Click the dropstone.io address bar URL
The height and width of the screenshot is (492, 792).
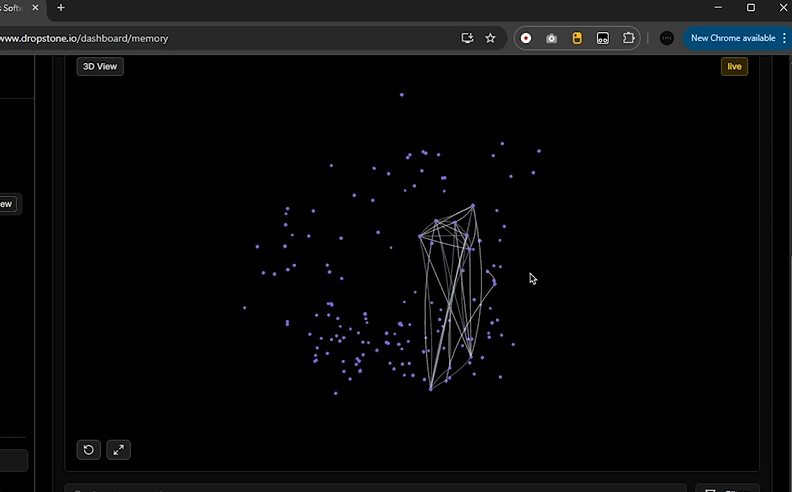(x=84, y=38)
